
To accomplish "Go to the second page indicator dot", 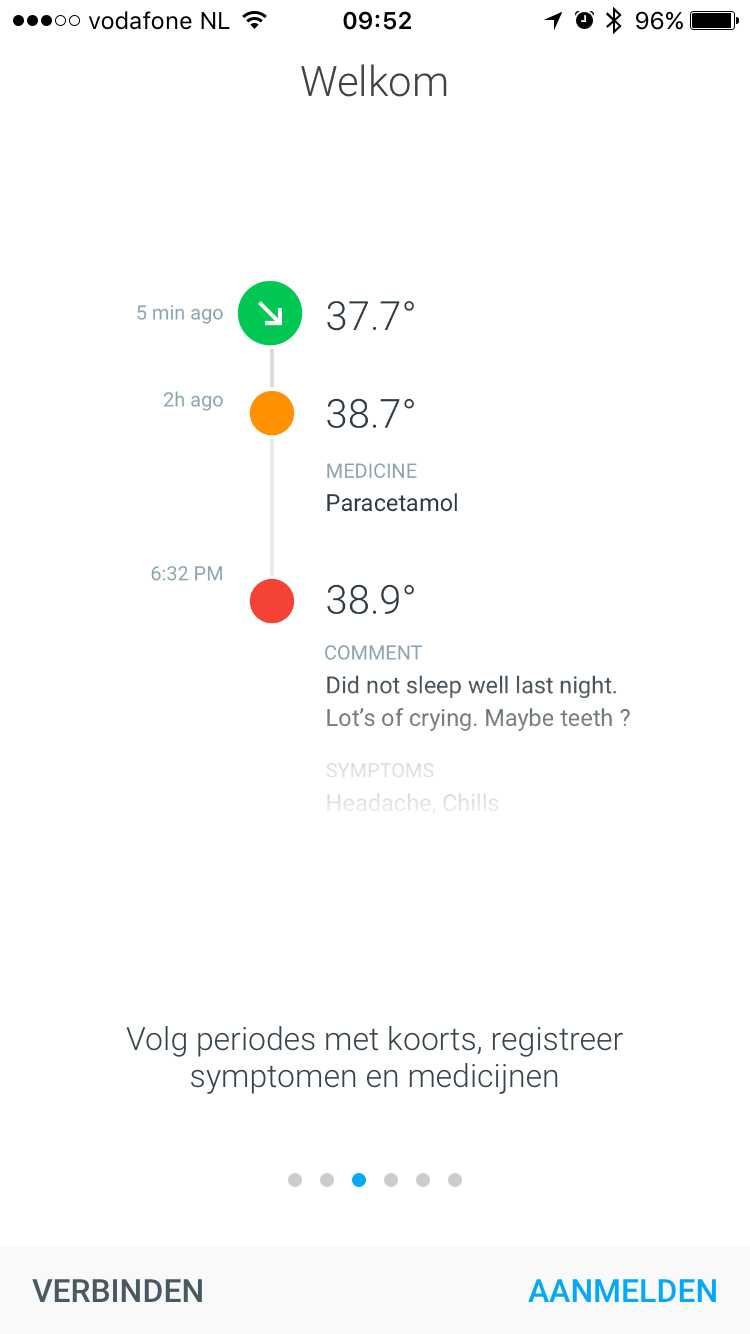I will (x=327, y=1180).
